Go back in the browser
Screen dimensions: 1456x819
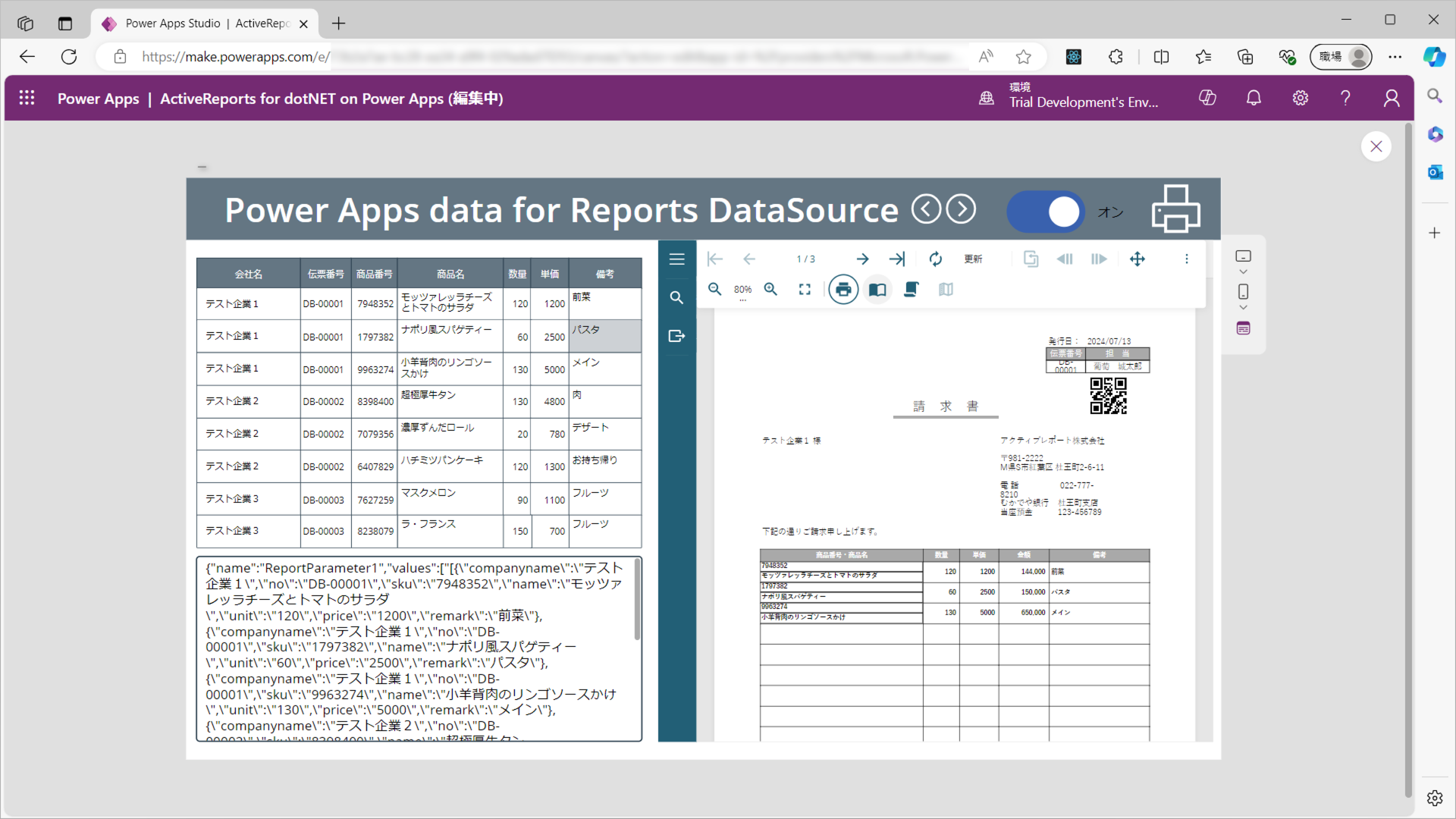(27, 56)
